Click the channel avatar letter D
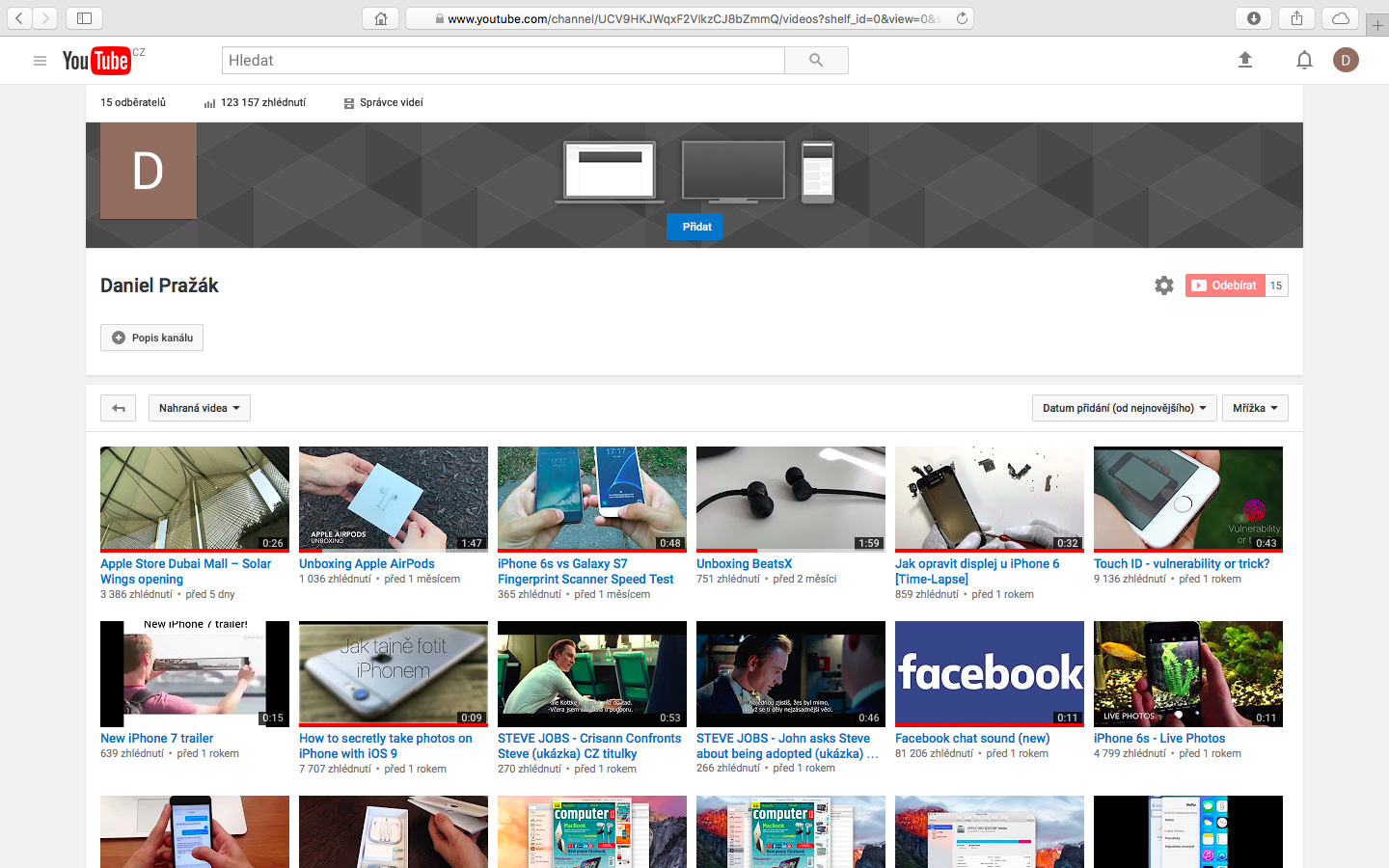Viewport: 1389px width, 868px height. pos(149,171)
